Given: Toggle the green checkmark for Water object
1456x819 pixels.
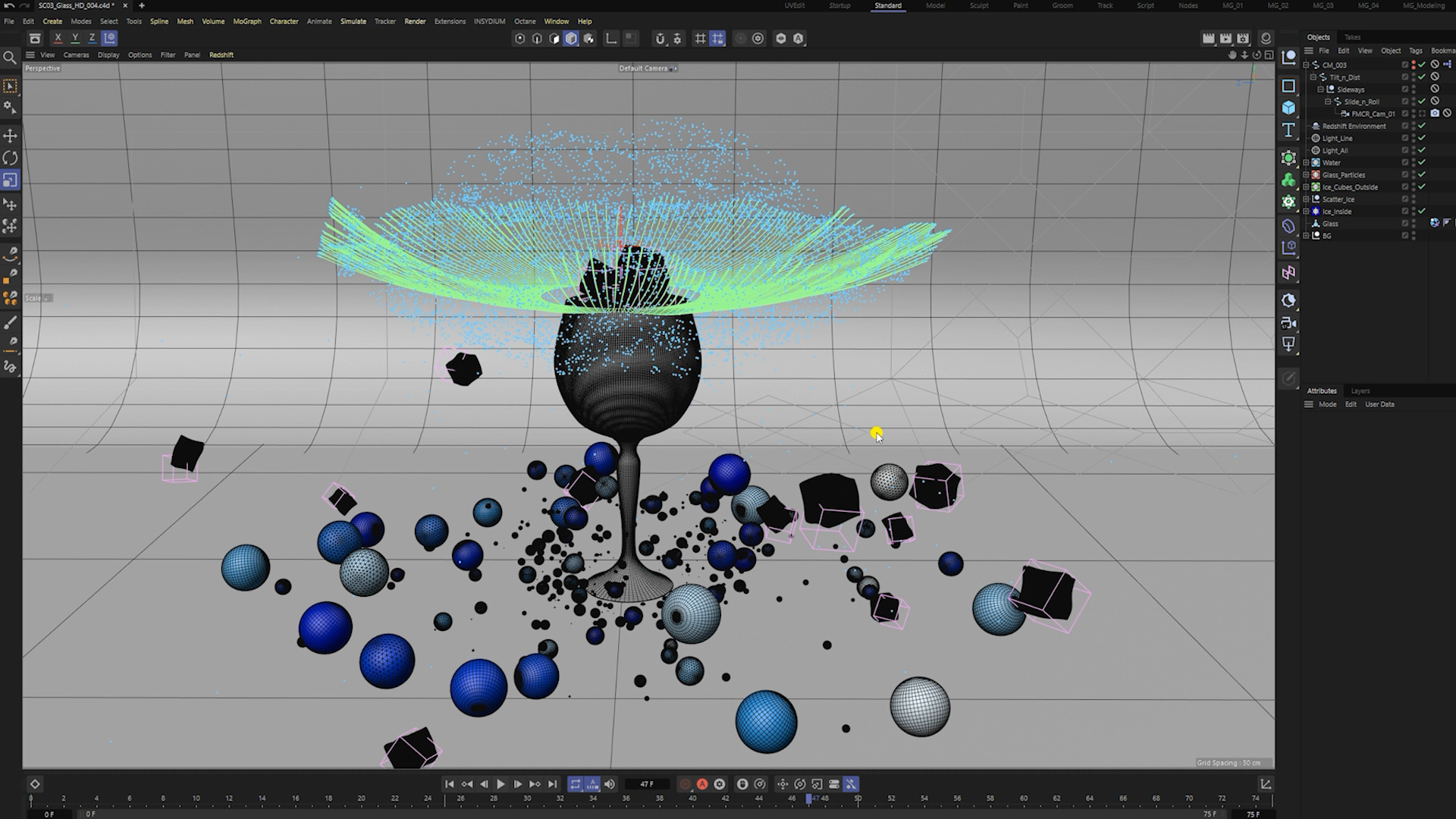Looking at the screenshot, I should point(1422,162).
